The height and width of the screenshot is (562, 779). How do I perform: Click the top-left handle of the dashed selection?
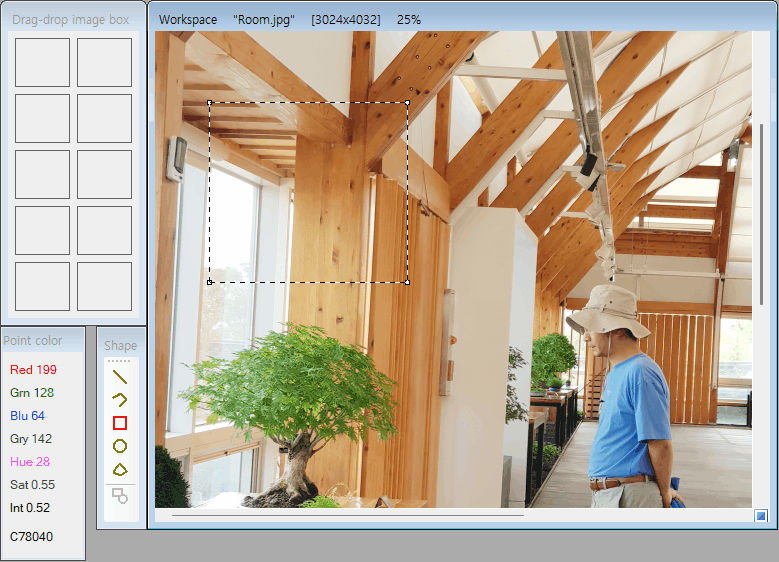point(210,103)
